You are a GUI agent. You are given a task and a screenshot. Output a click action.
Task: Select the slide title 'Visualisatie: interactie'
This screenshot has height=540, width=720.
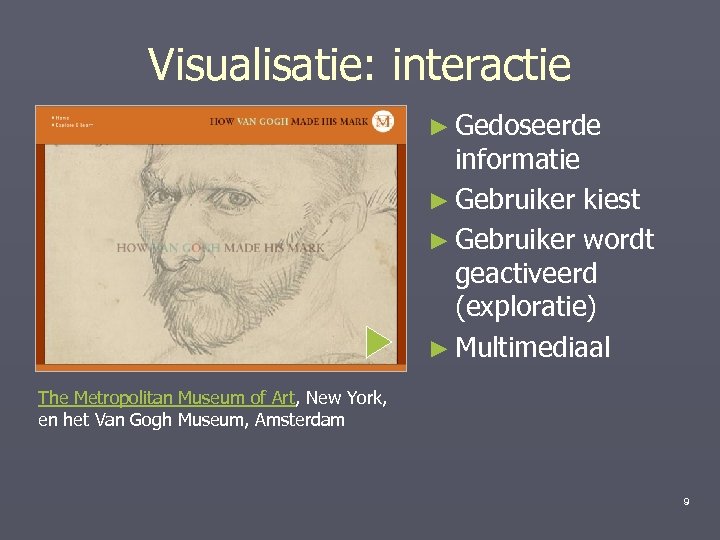point(360,64)
